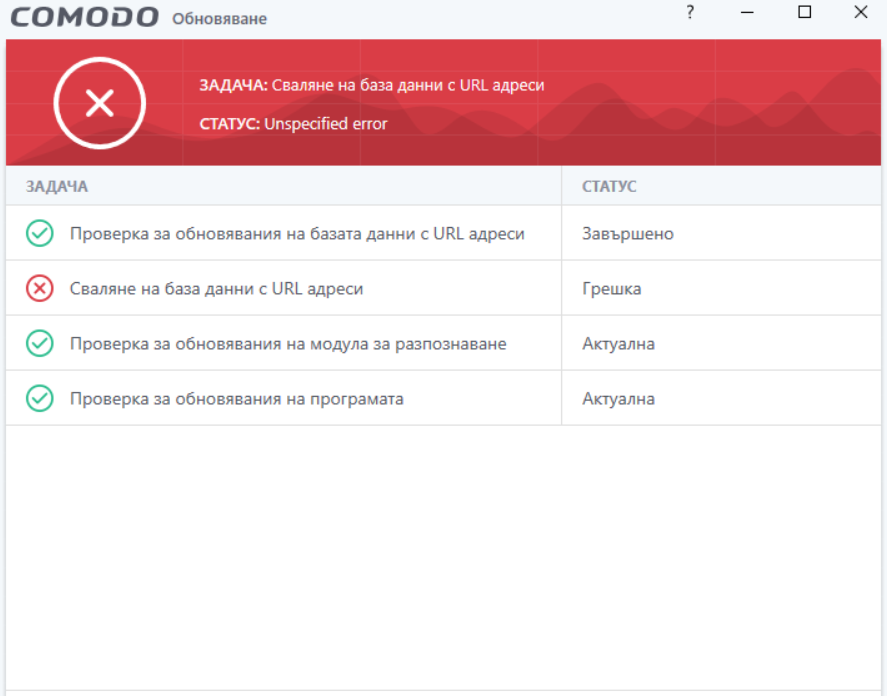The width and height of the screenshot is (887, 696).
Task: Click banner text 'СТАТУС: Unspecified error'
Action: point(293,124)
